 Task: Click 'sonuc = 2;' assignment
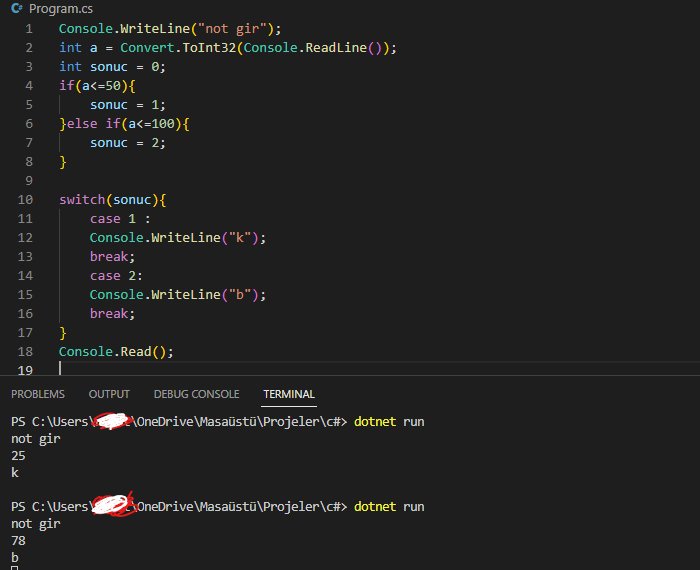(128, 143)
